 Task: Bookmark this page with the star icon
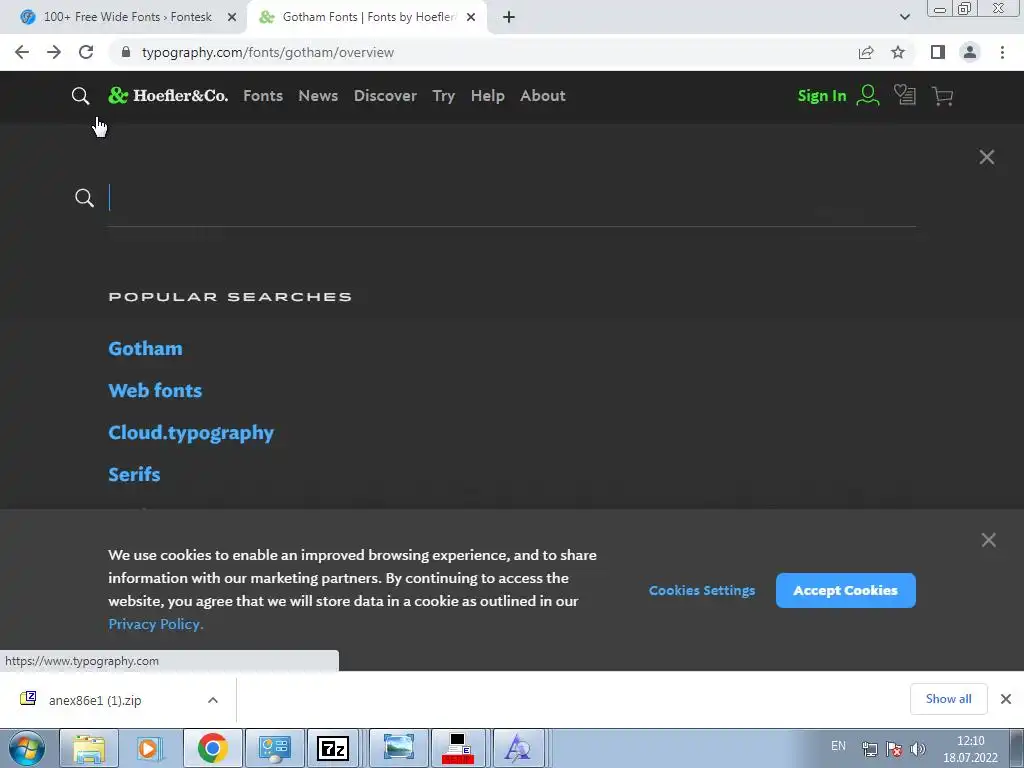pyautogui.click(x=898, y=52)
